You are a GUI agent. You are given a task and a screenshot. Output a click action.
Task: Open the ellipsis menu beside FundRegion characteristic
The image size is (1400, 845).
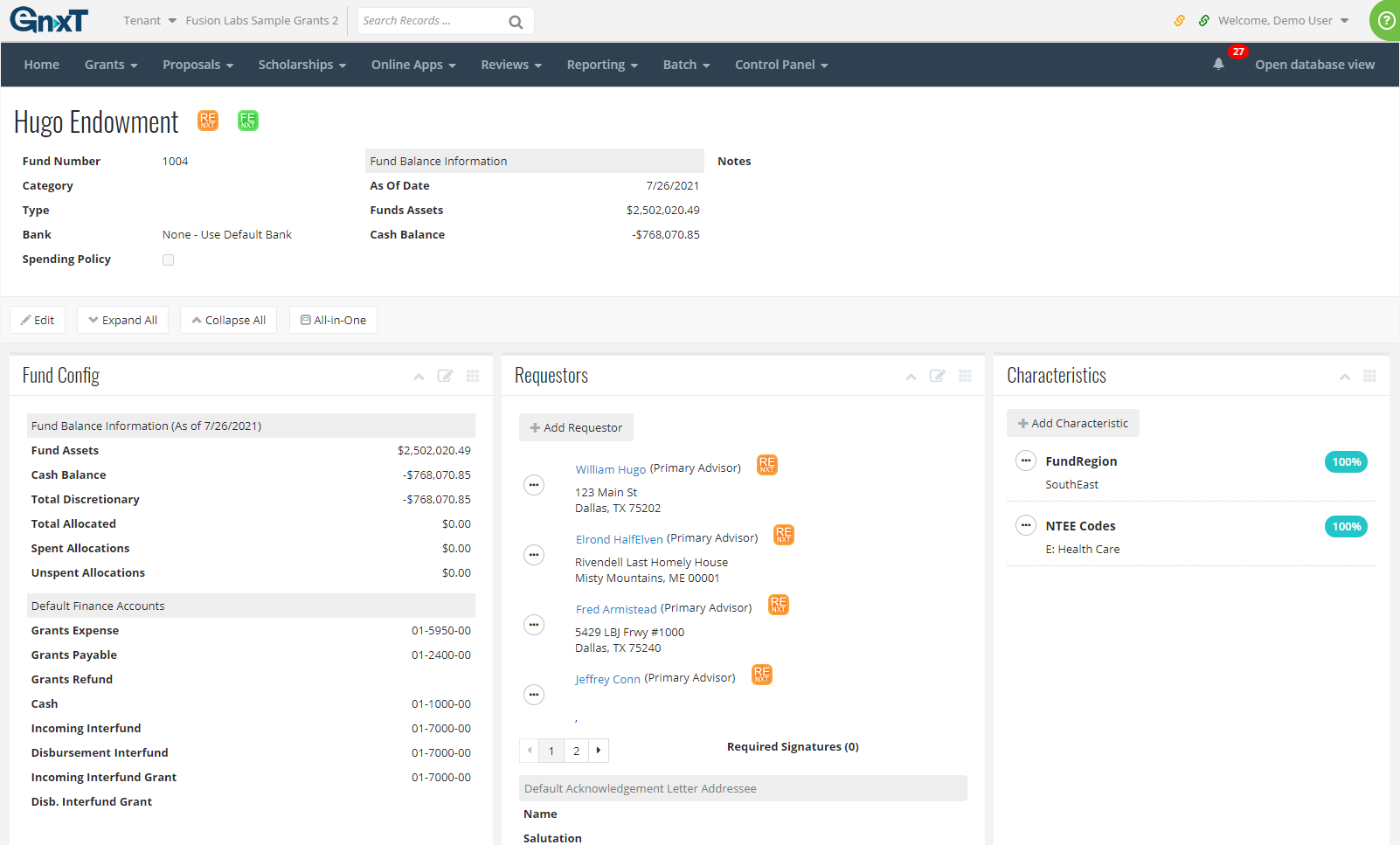tap(1025, 461)
